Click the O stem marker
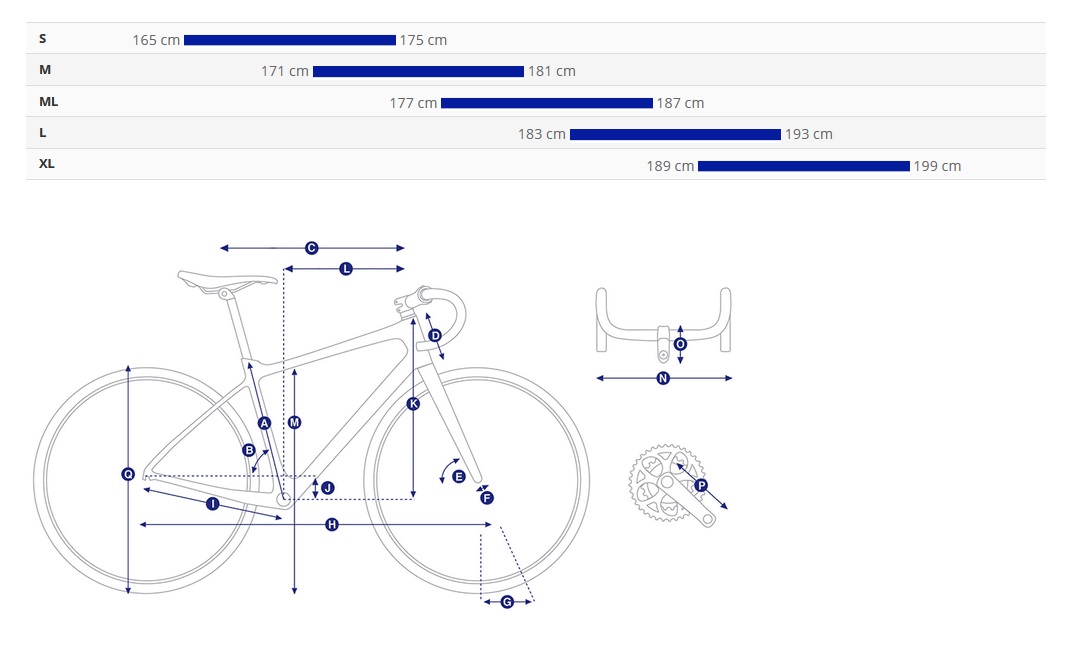The width and height of the screenshot is (1068, 648). tap(680, 344)
